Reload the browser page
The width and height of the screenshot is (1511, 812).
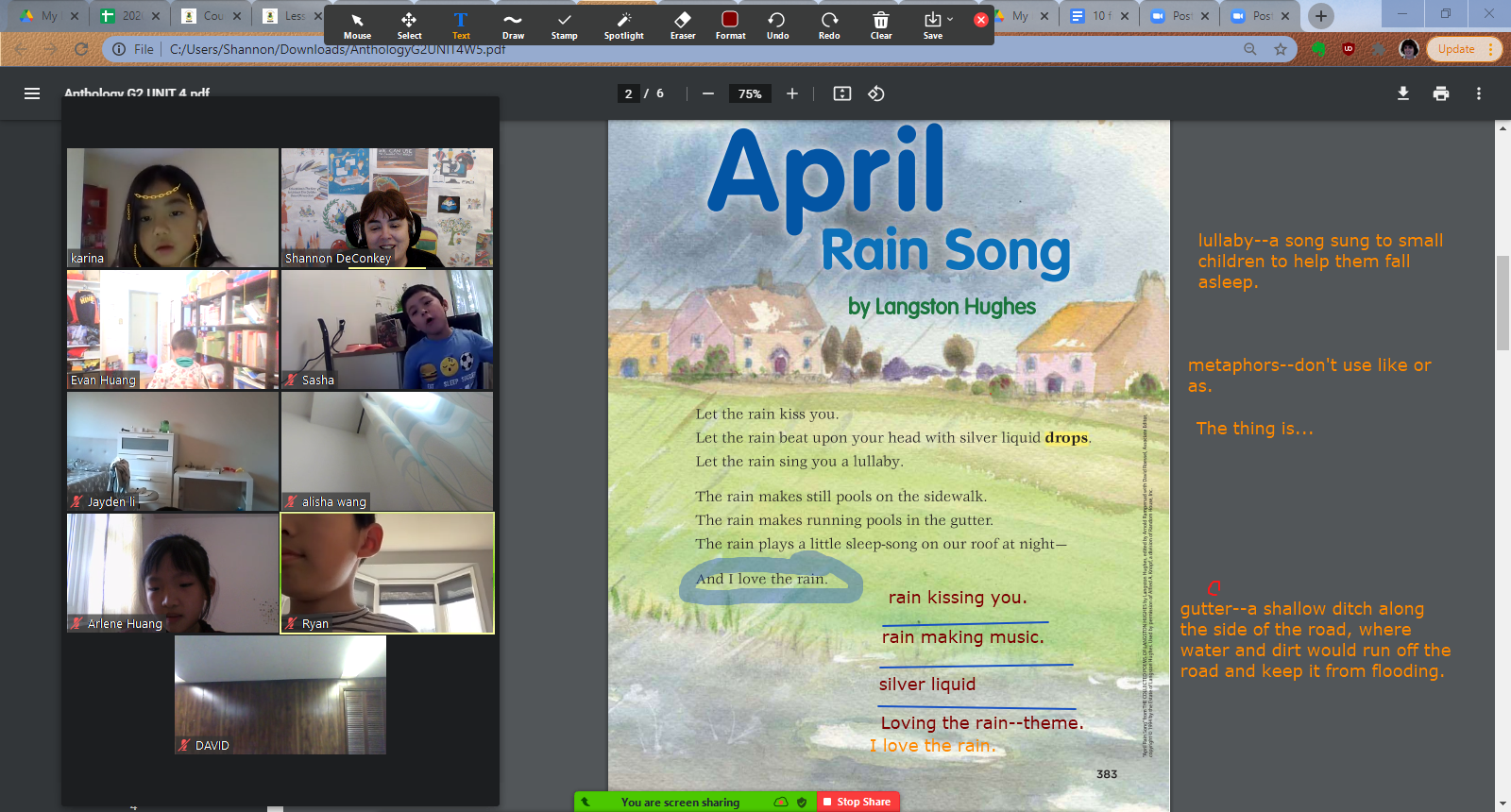81,49
